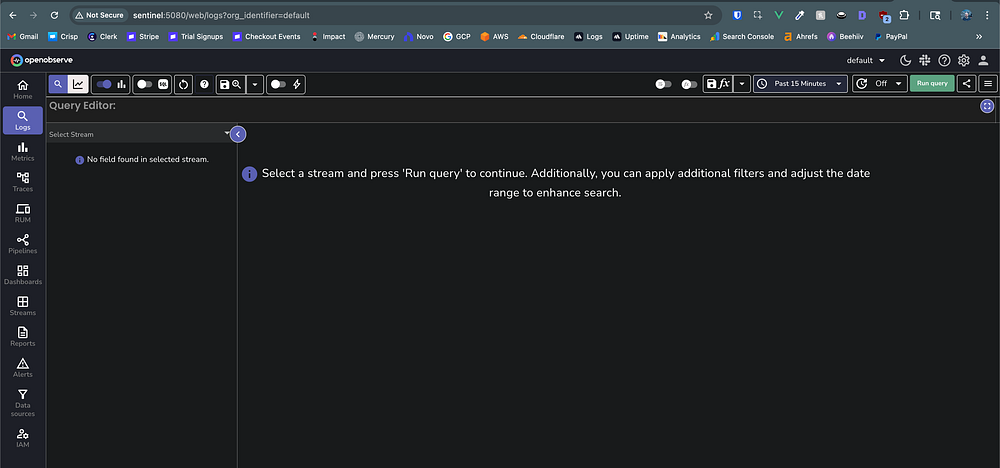Open IAM section in sidebar
This screenshot has height=468, width=1000.
[x=22, y=437]
